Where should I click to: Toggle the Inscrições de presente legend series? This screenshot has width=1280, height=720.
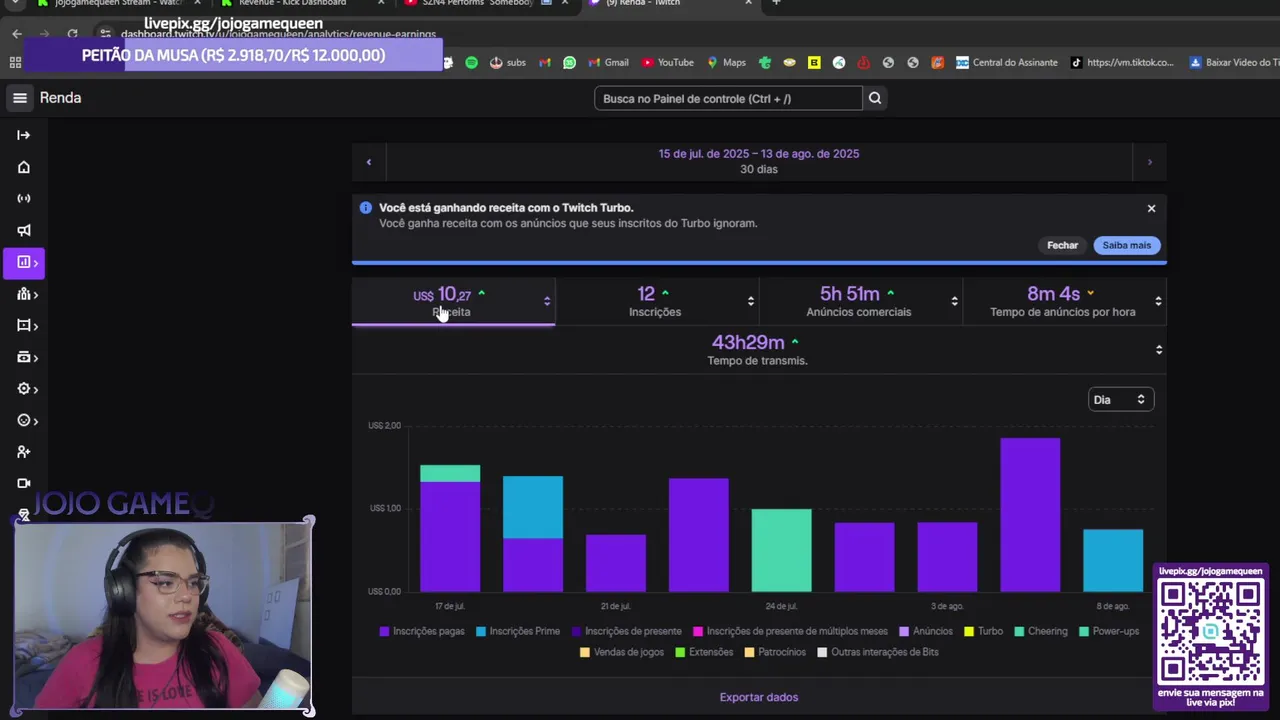[x=626, y=631]
